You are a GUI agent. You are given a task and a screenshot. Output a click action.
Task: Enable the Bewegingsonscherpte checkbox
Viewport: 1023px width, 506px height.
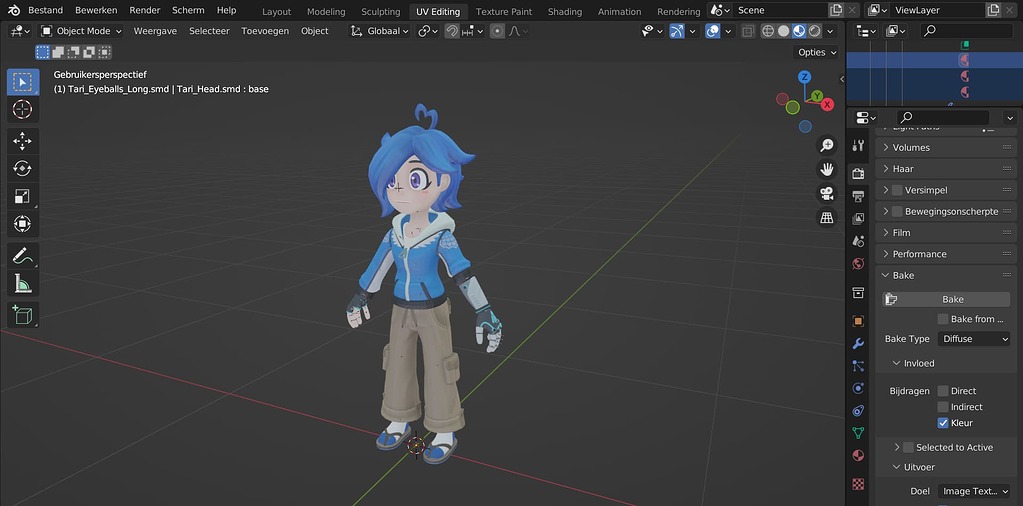click(897, 211)
